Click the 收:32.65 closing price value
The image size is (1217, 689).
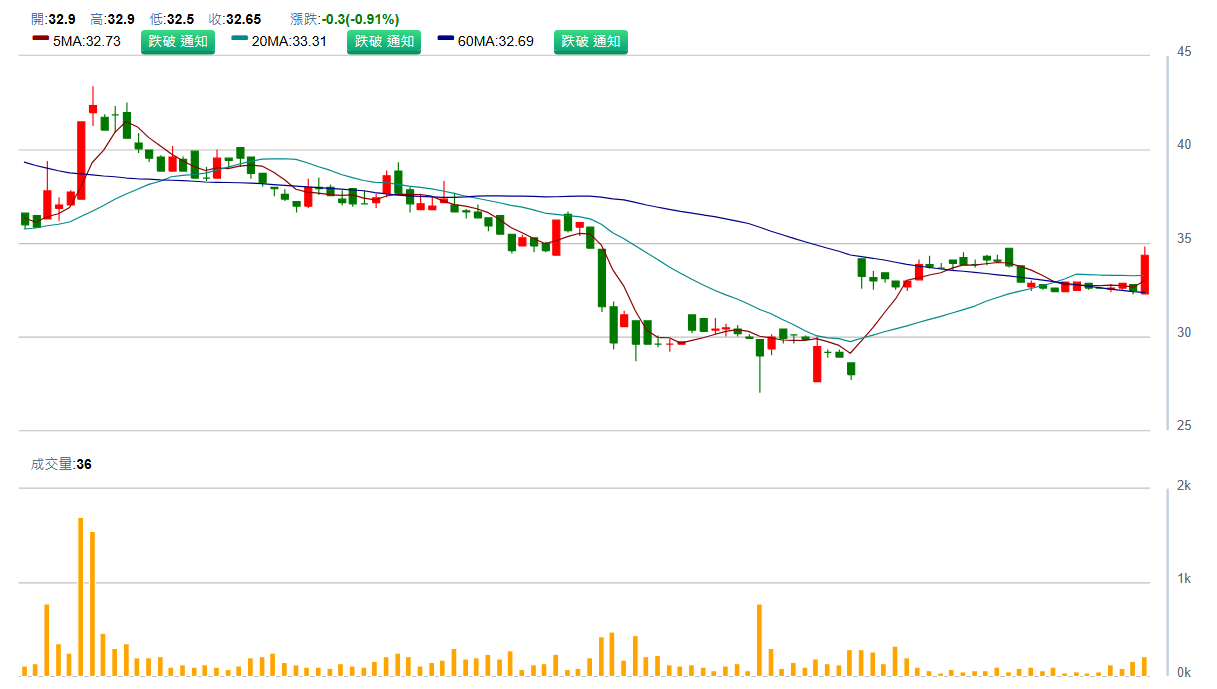click(x=235, y=19)
